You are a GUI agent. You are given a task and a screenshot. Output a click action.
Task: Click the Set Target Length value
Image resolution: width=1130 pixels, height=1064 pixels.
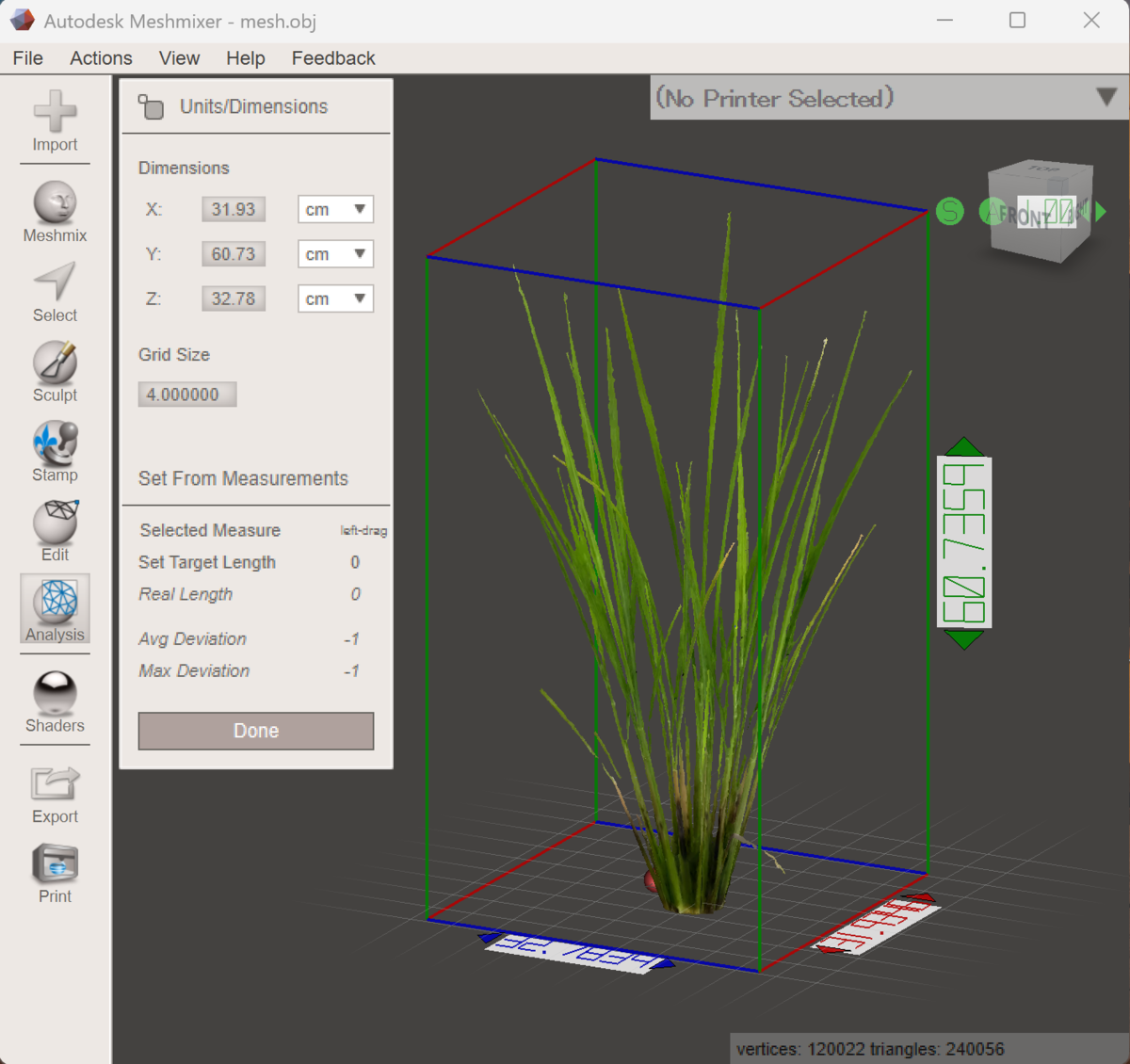[355, 562]
